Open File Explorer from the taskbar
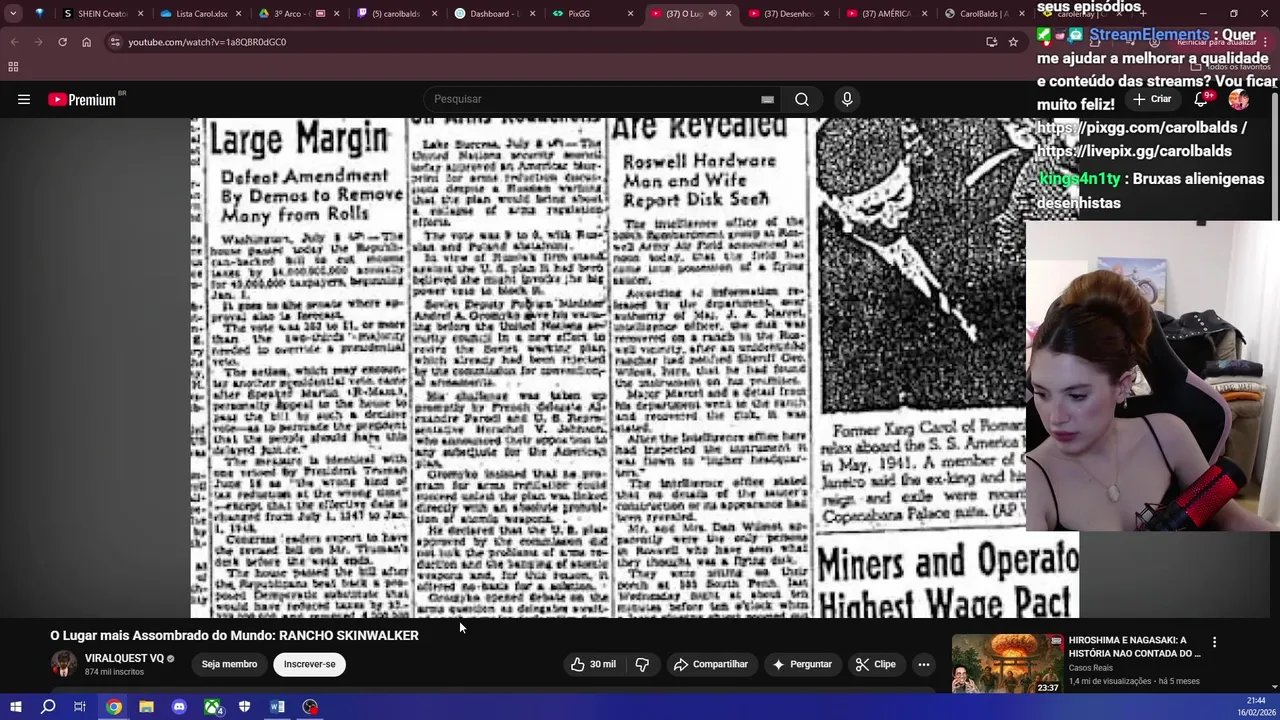Image resolution: width=1280 pixels, height=720 pixels. [x=146, y=707]
